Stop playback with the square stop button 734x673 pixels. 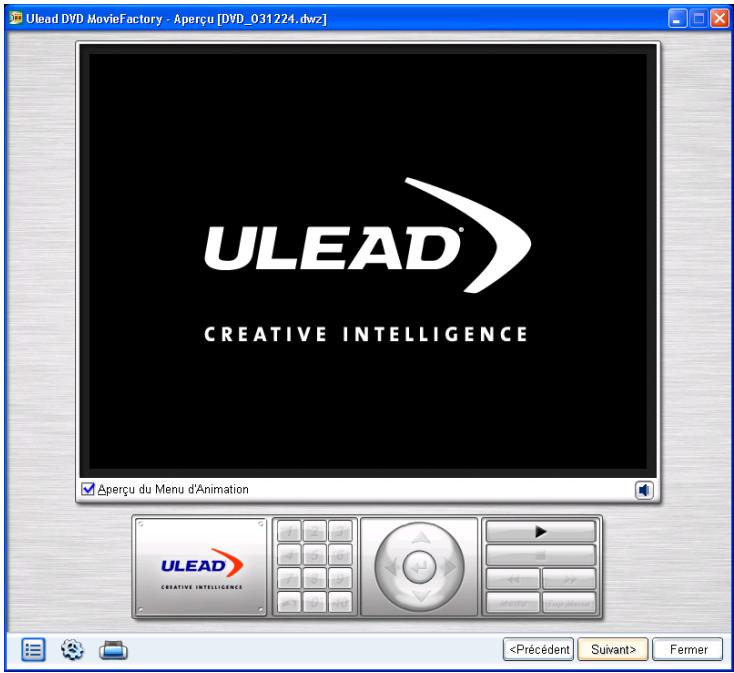[x=541, y=555]
